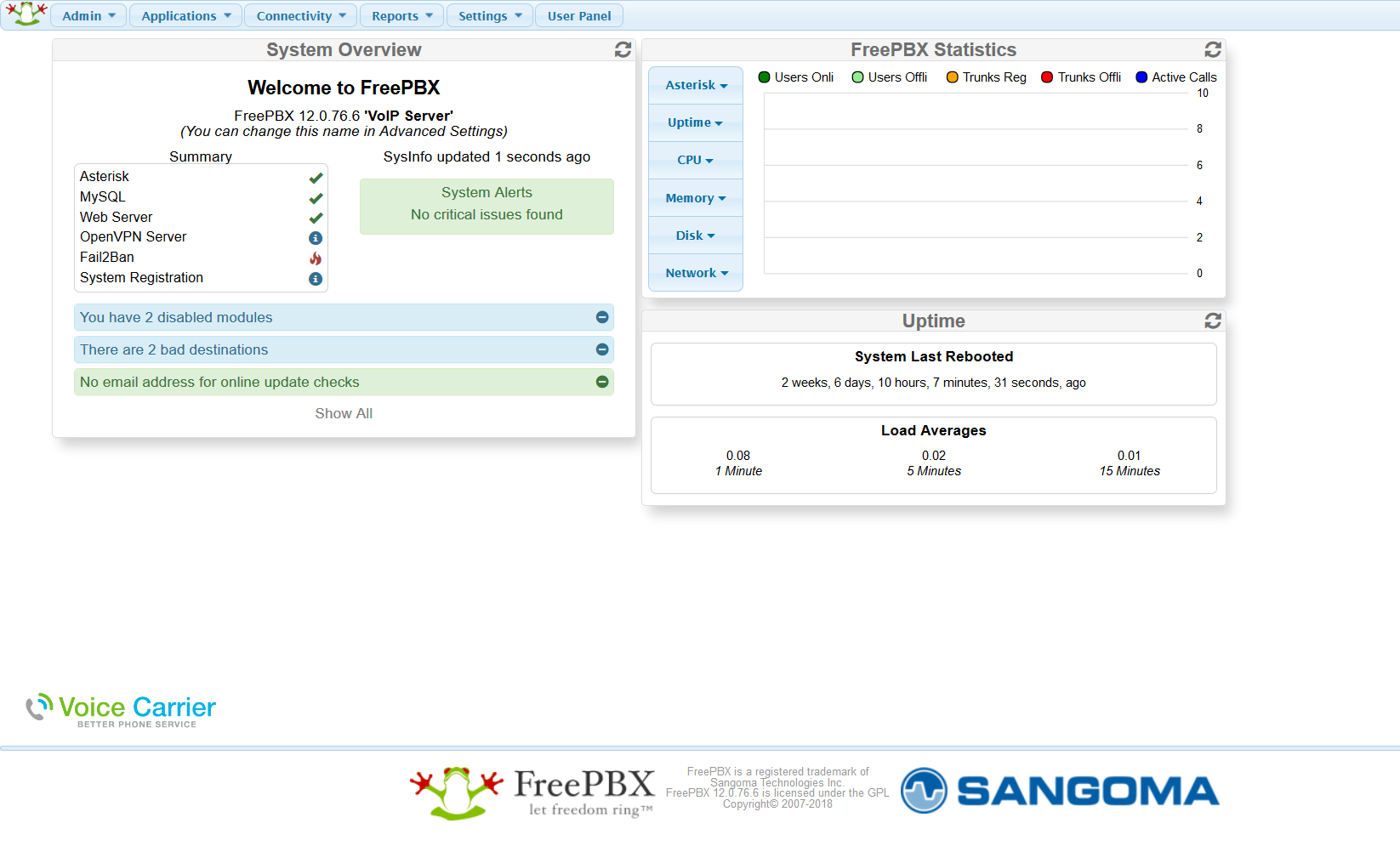
Task: Collapse the disabled modules notice minus icon
Action: [x=602, y=317]
